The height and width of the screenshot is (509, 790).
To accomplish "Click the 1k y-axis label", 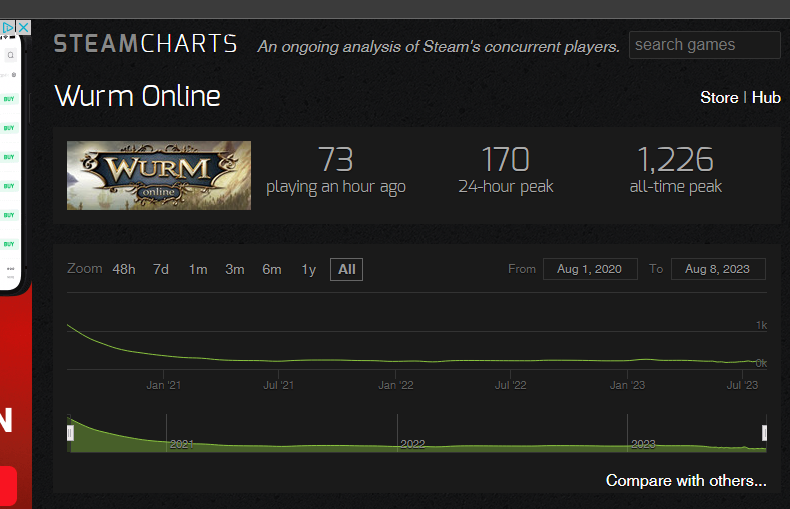I will click(x=761, y=326).
